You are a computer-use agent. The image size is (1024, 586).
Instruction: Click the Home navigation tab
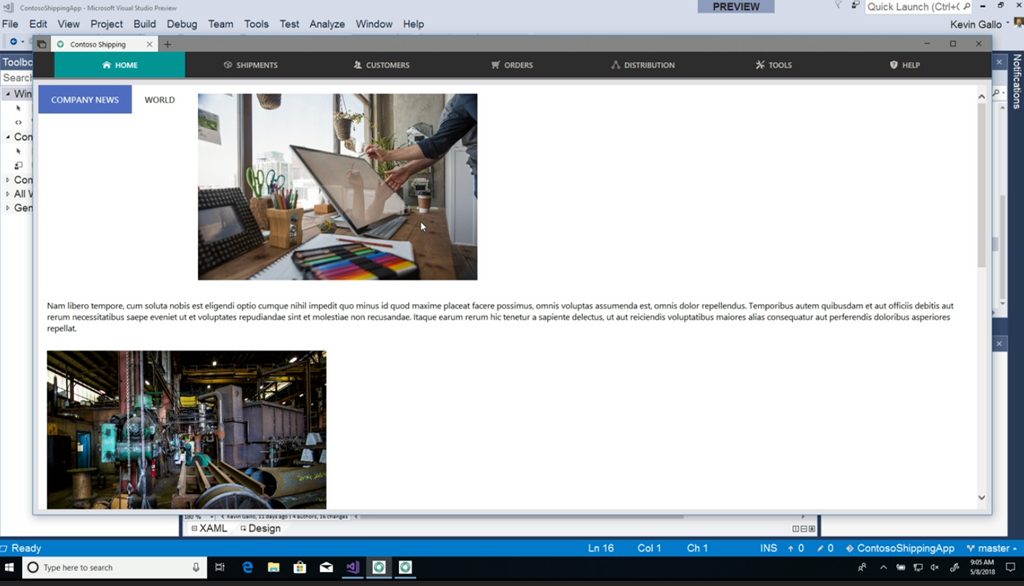point(120,65)
